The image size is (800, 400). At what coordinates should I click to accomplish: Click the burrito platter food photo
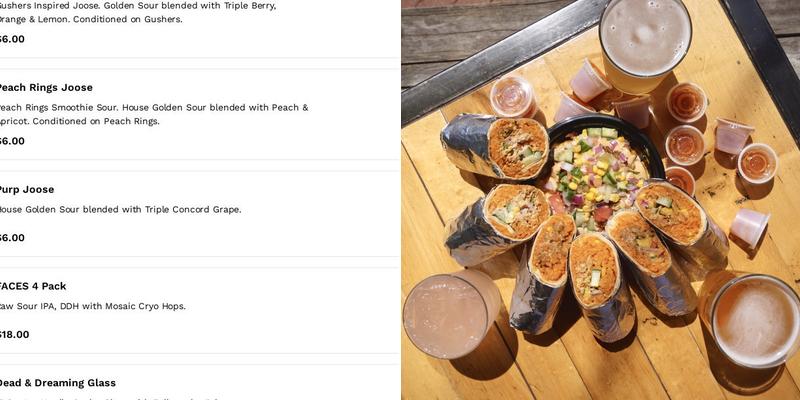click(x=601, y=200)
